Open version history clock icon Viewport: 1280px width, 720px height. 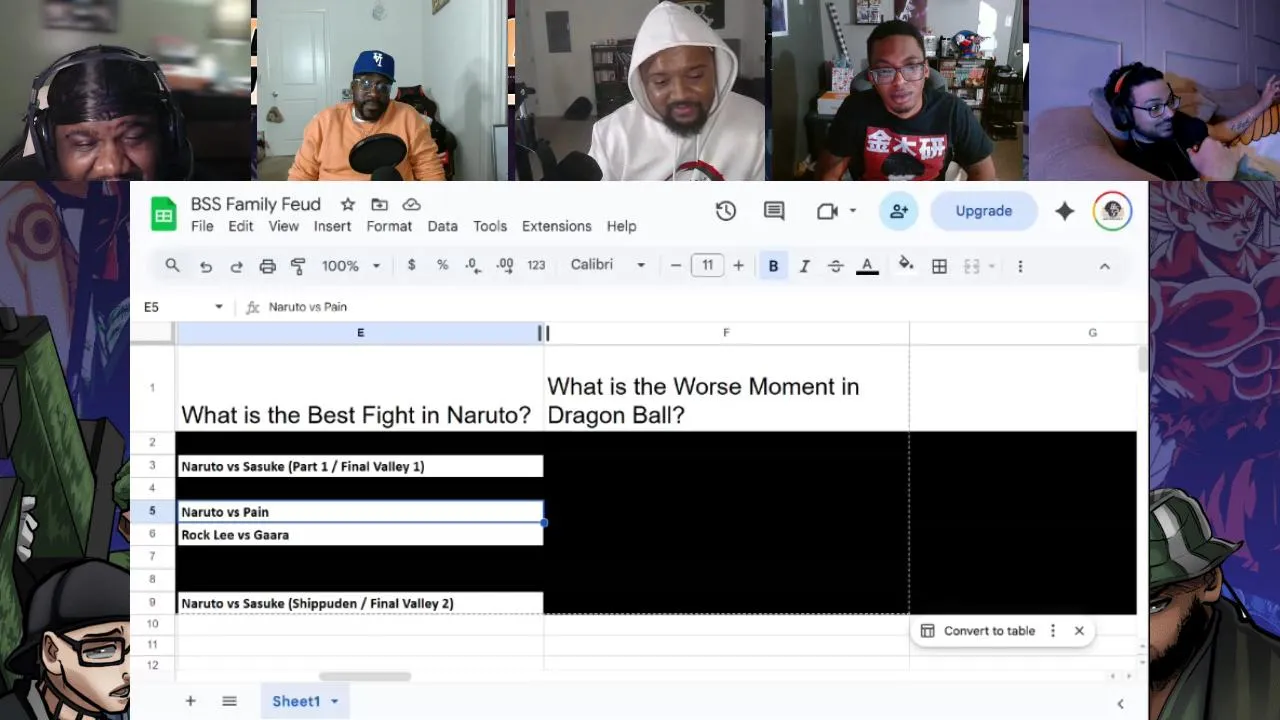coord(726,211)
